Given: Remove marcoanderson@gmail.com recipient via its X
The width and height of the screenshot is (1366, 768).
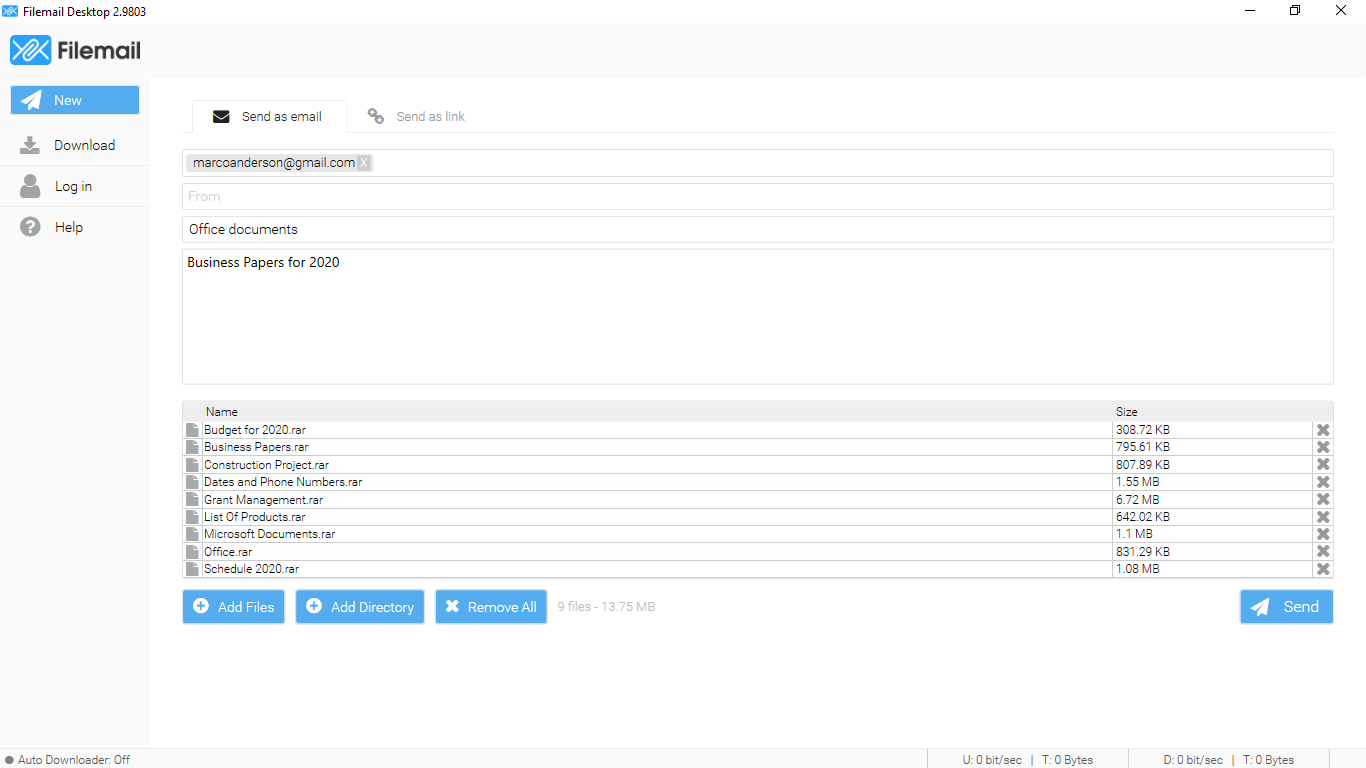Looking at the screenshot, I should point(364,163).
